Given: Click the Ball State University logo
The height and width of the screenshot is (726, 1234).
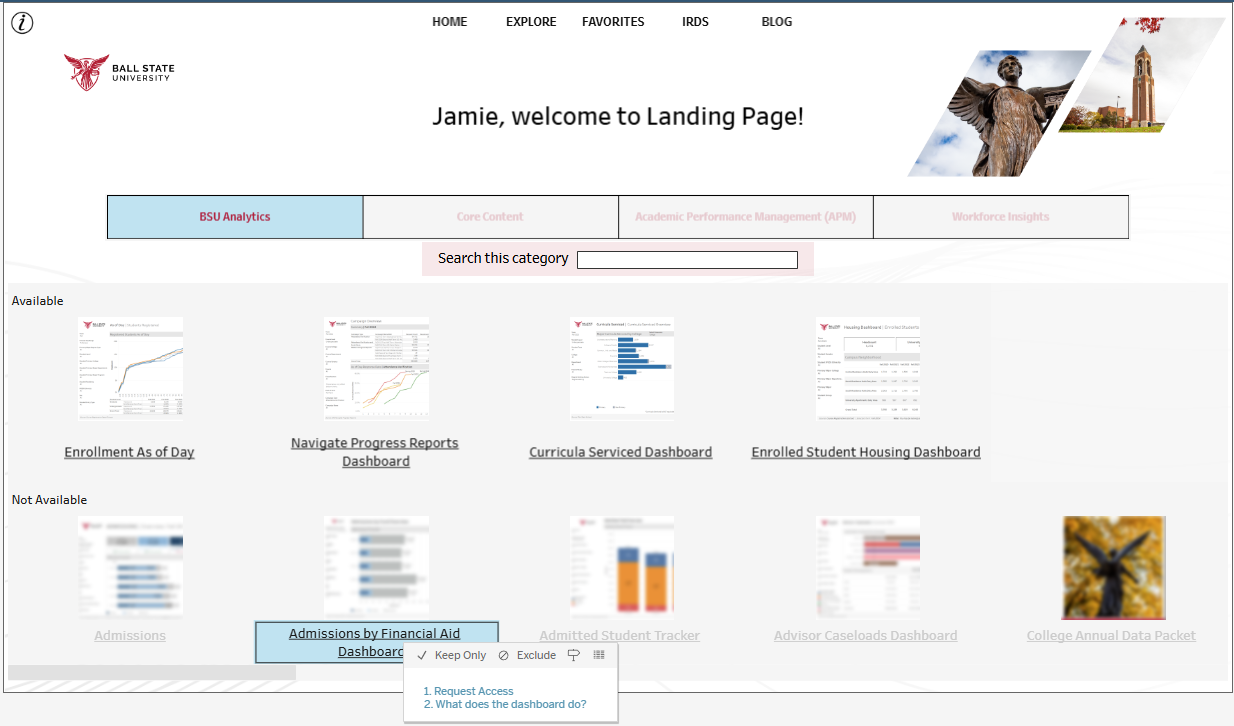Looking at the screenshot, I should 119,73.
